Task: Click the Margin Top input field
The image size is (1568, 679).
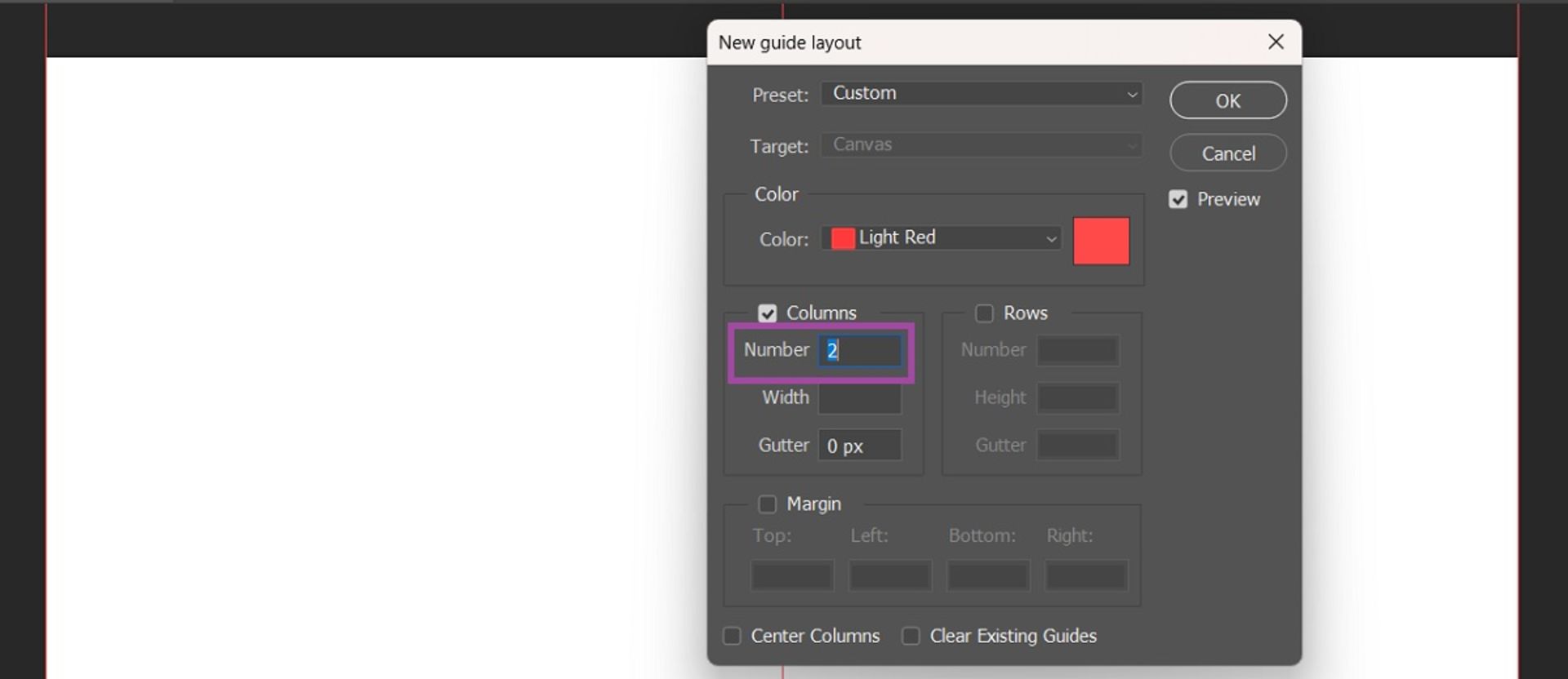Action: pyautogui.click(x=791, y=575)
